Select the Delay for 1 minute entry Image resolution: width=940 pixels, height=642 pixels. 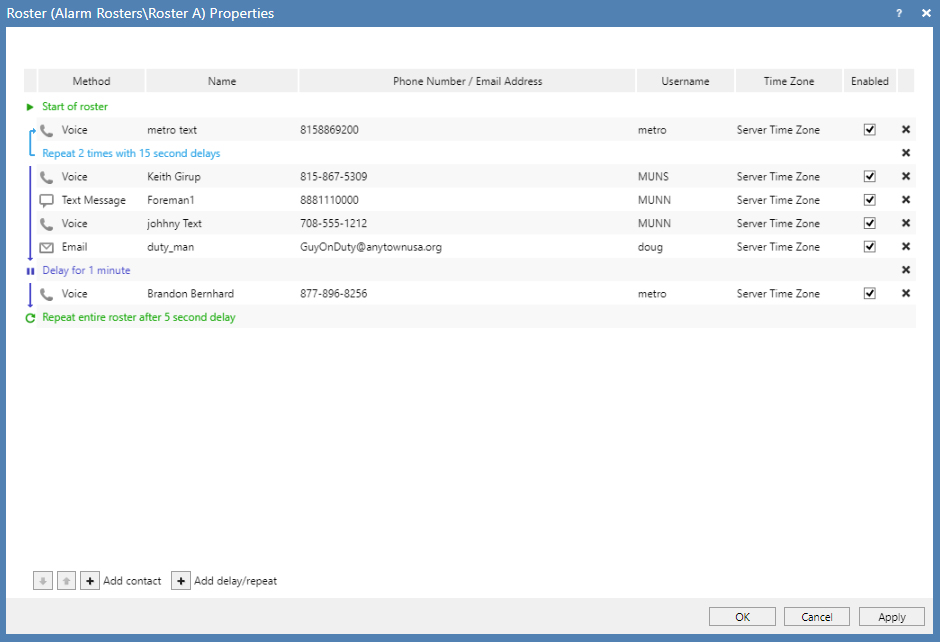tap(86, 270)
